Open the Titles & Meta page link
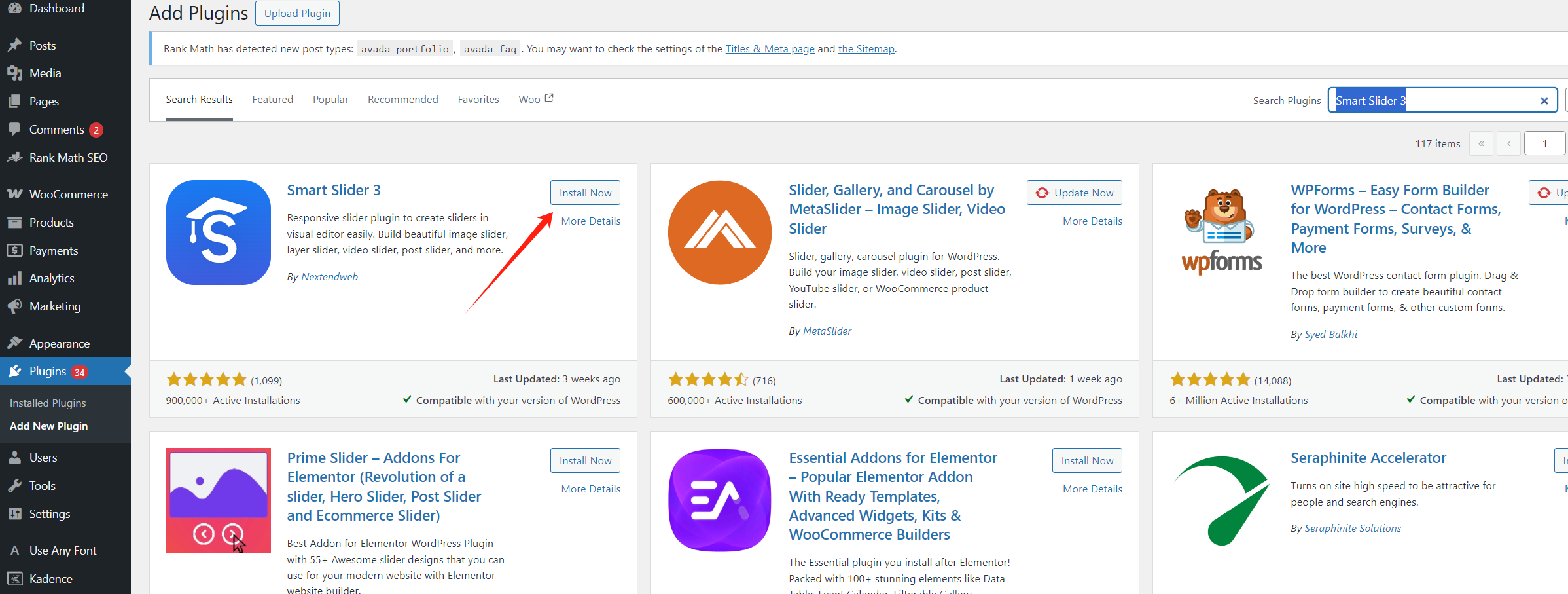The width and height of the screenshot is (1568, 594). [x=770, y=49]
